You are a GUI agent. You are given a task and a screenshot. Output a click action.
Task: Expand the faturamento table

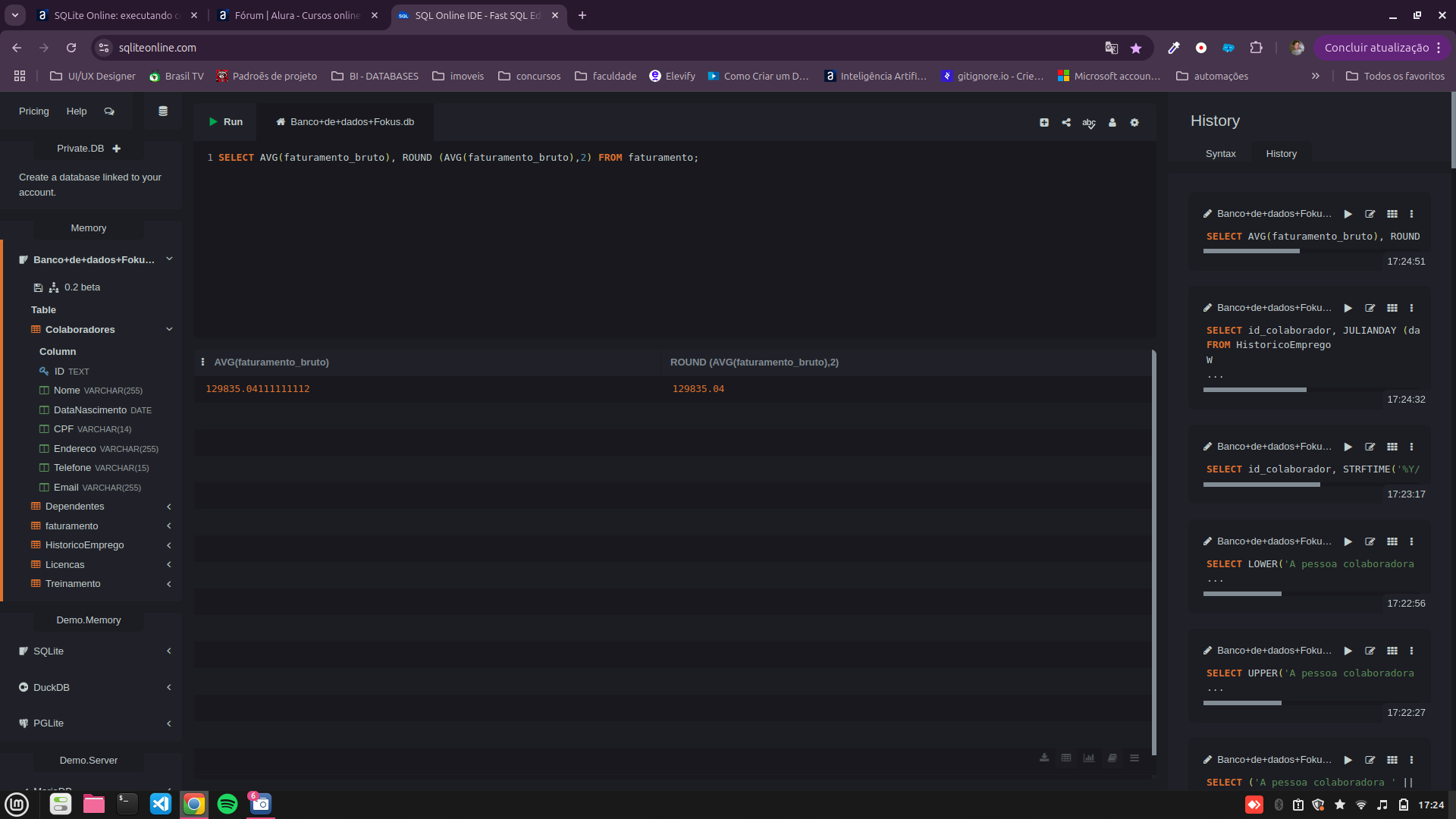click(169, 526)
